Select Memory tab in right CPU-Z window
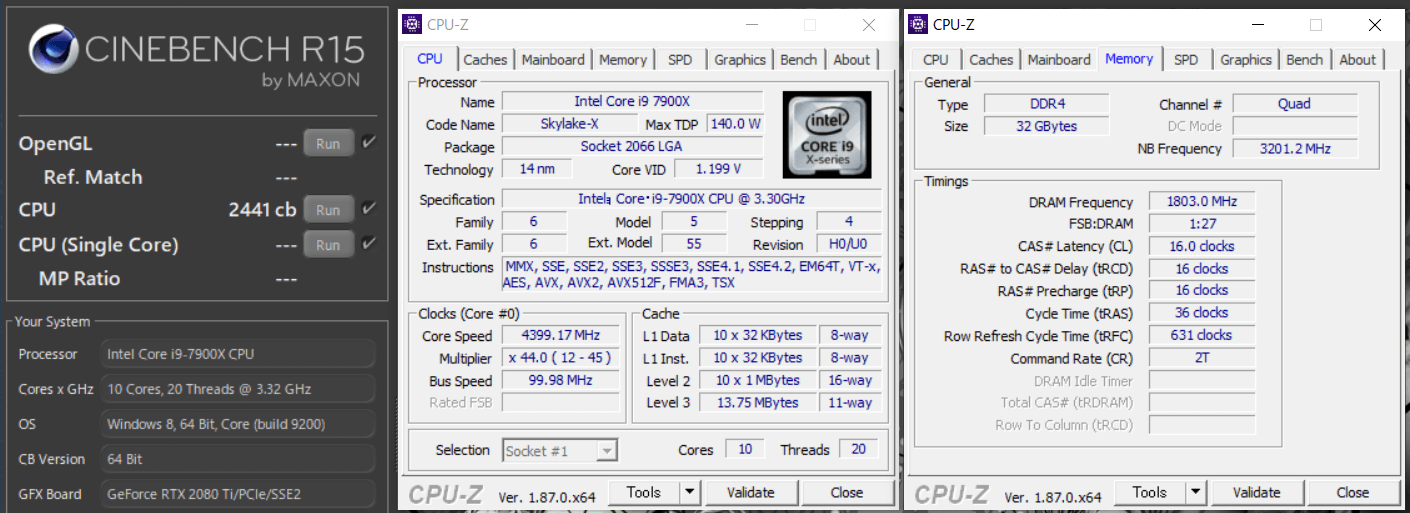The height and width of the screenshot is (513, 1410). [1129, 59]
